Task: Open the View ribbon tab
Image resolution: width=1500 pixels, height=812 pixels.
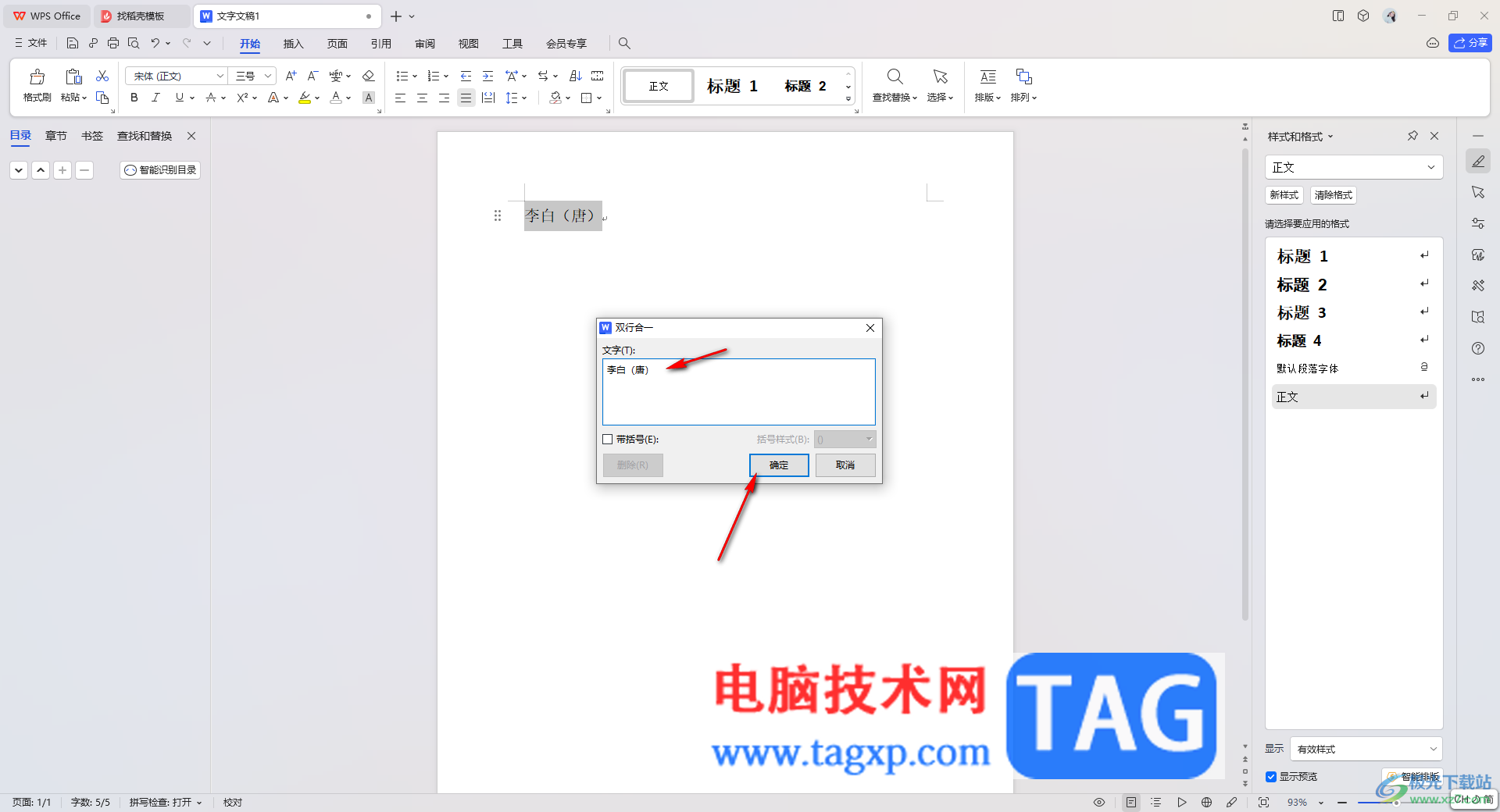Action: 469,44
